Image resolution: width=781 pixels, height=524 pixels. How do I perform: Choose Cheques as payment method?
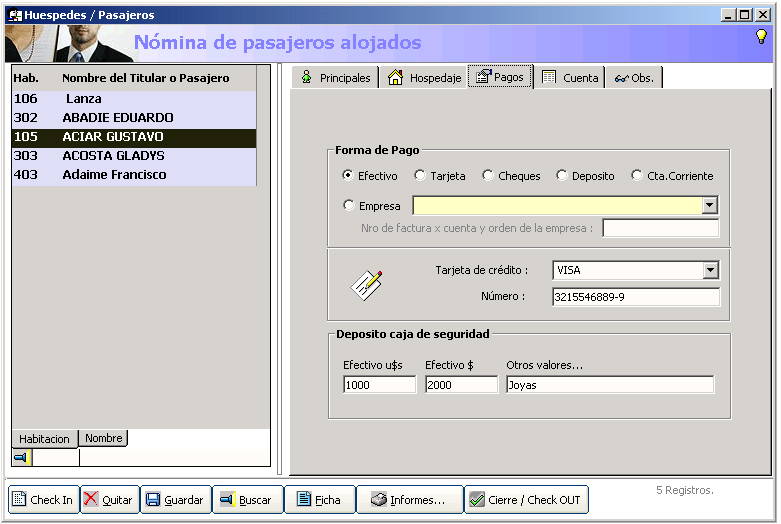[x=488, y=176]
